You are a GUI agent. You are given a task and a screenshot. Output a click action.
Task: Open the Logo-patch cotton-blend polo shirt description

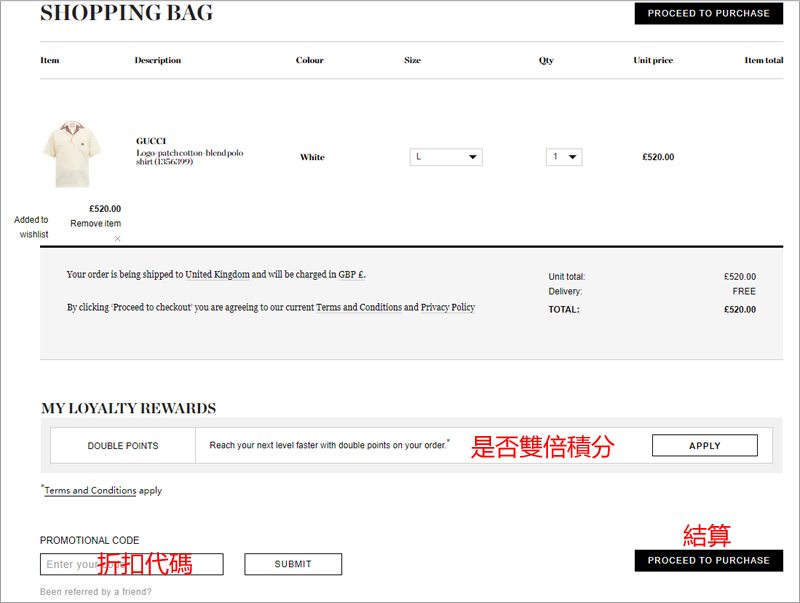point(189,157)
